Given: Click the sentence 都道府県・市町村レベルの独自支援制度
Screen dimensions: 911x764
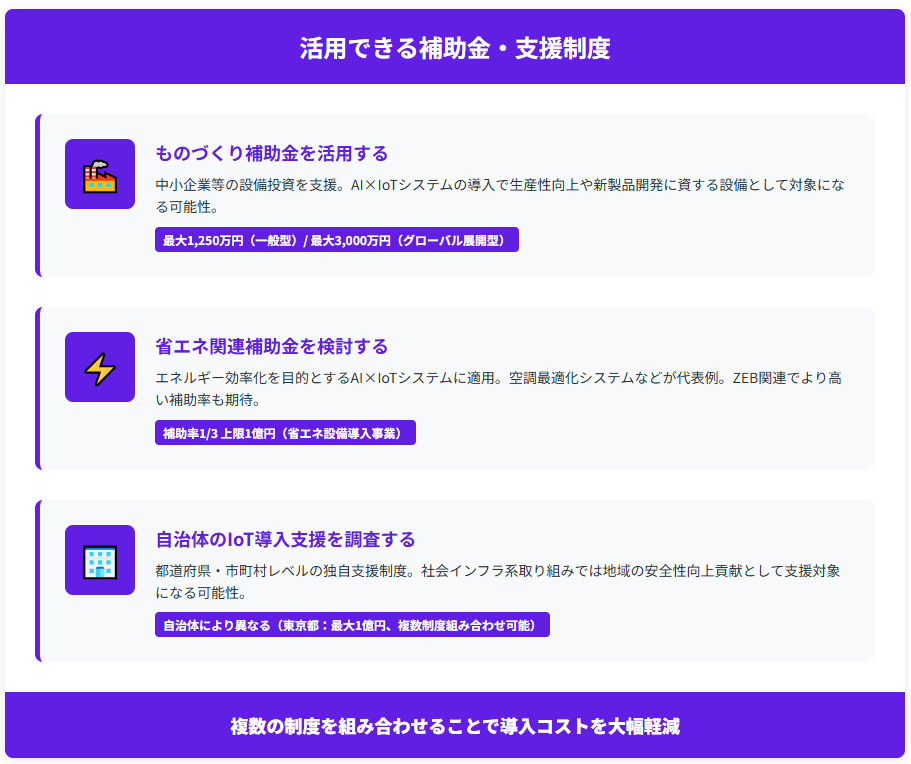Looking at the screenshot, I should click(284, 571).
